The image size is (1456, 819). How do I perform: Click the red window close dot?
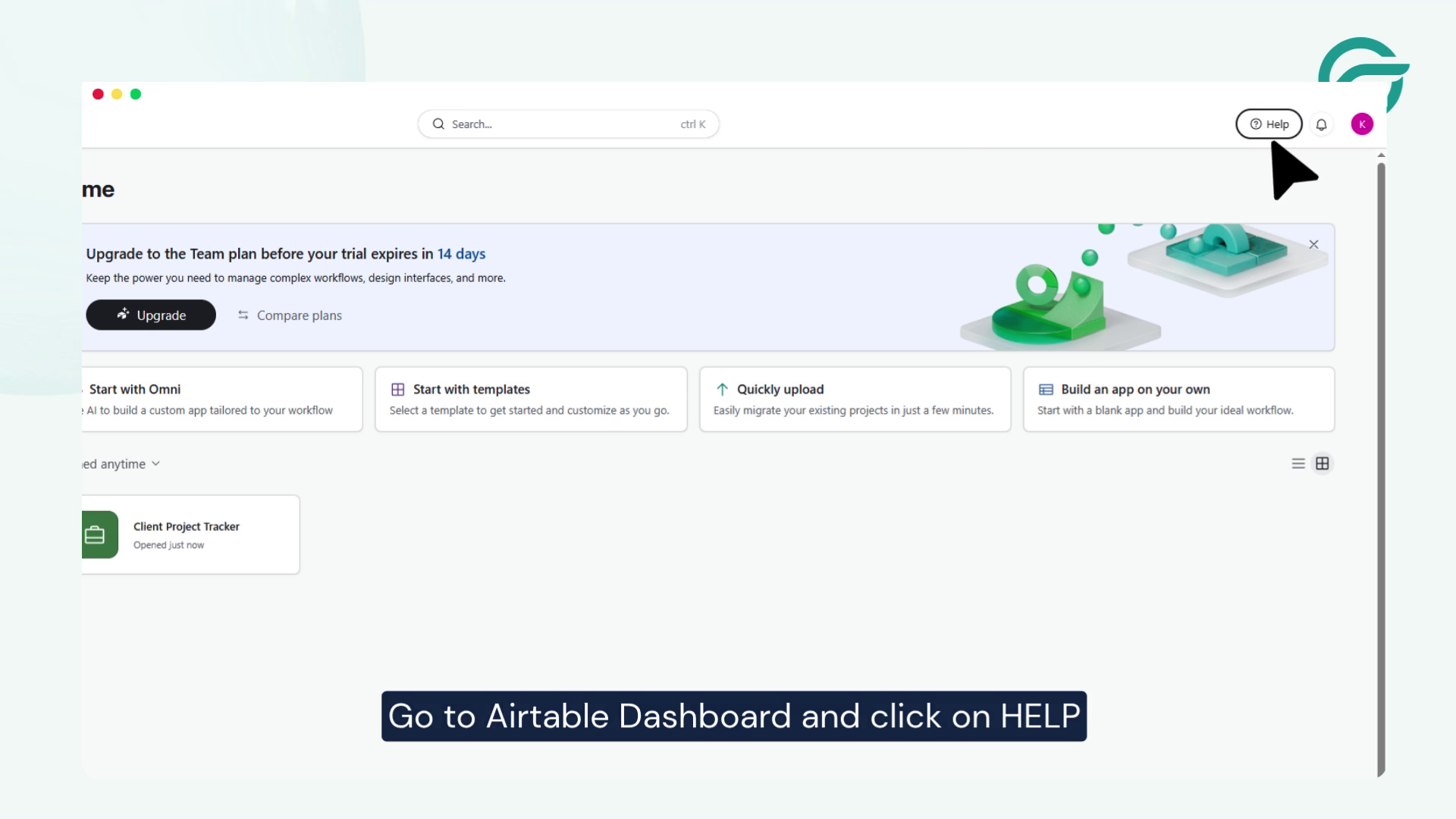(x=98, y=94)
